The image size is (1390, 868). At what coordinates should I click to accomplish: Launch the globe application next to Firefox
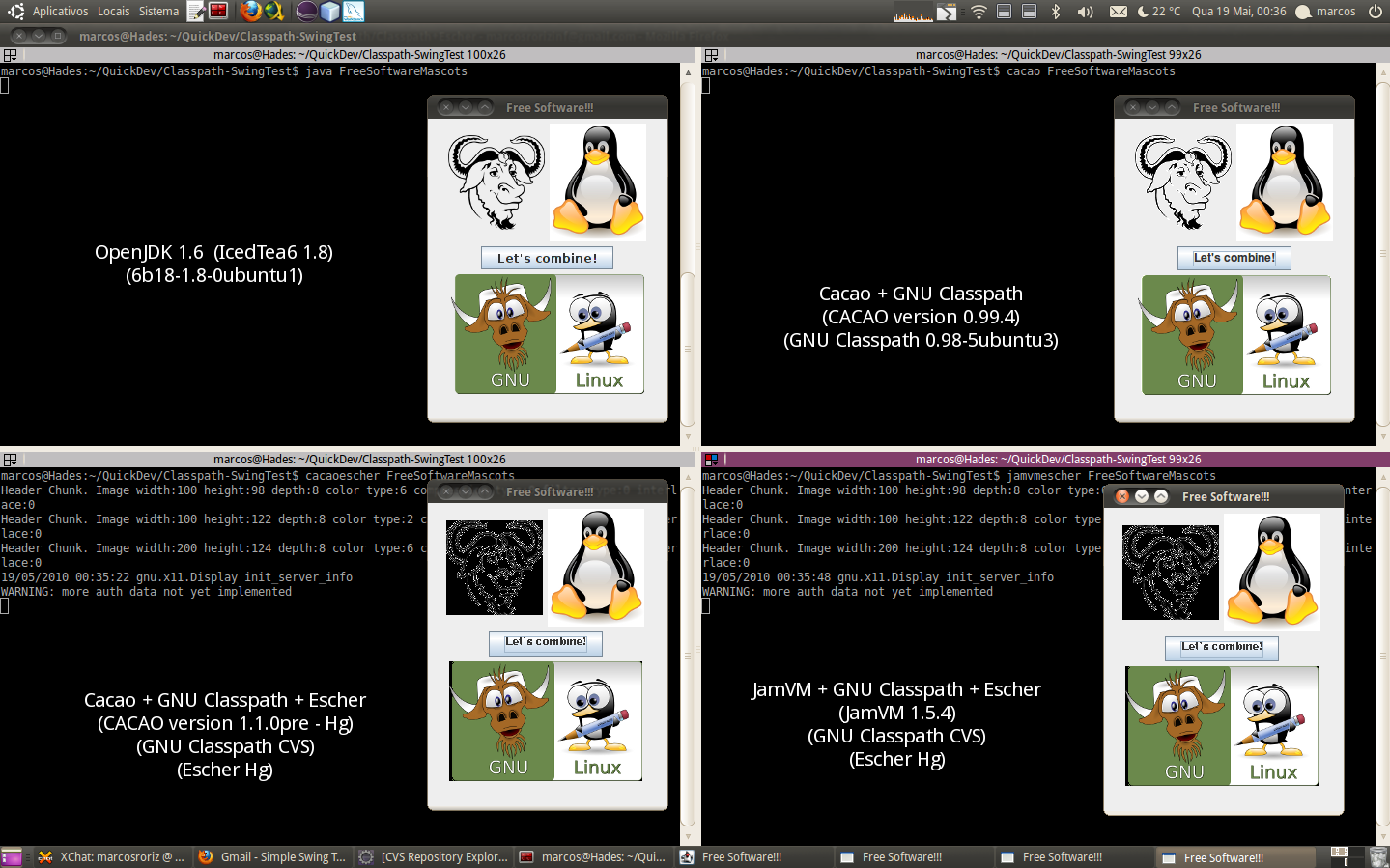pyautogui.click(x=274, y=12)
